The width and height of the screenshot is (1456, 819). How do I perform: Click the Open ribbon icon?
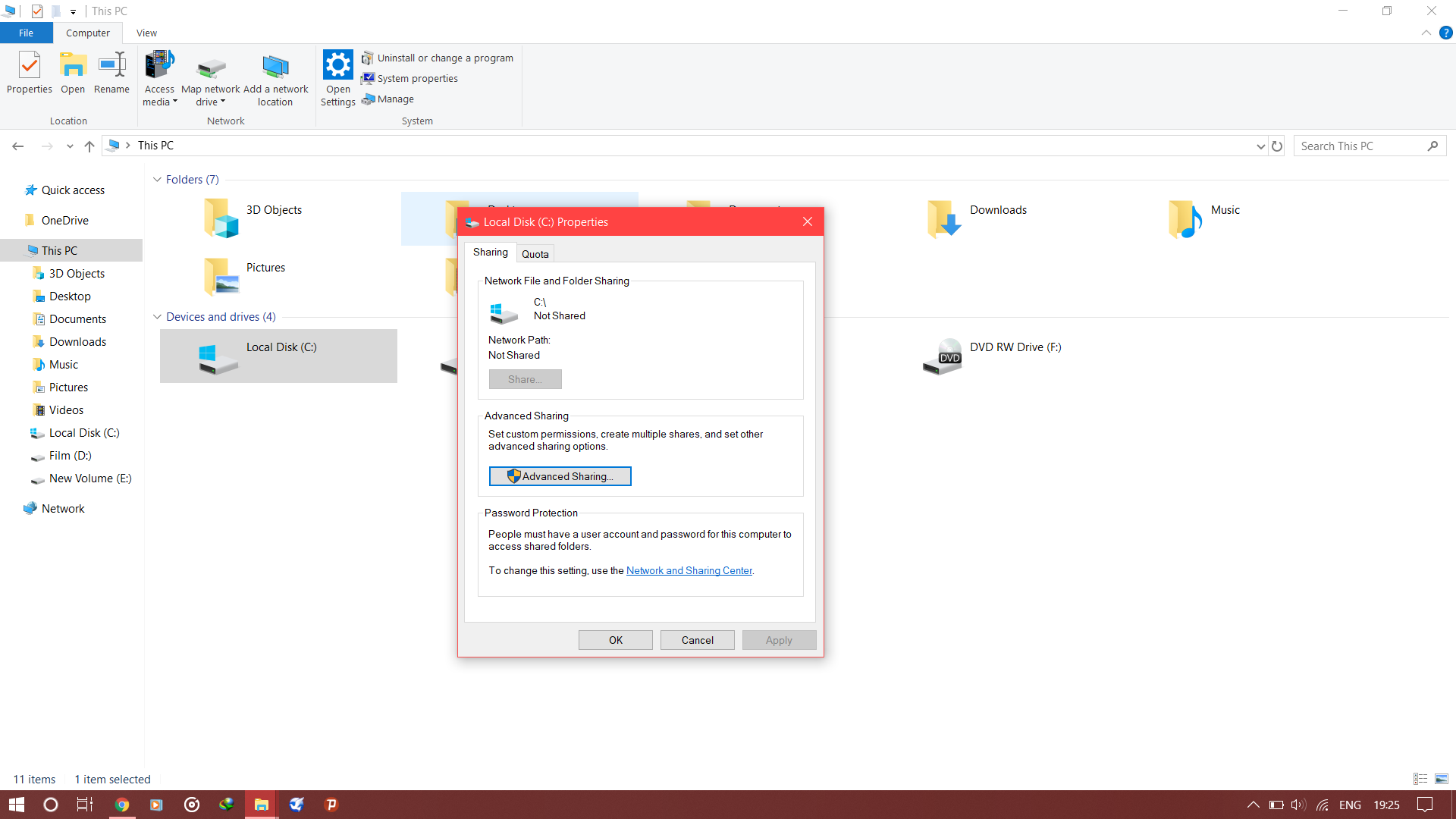73,73
